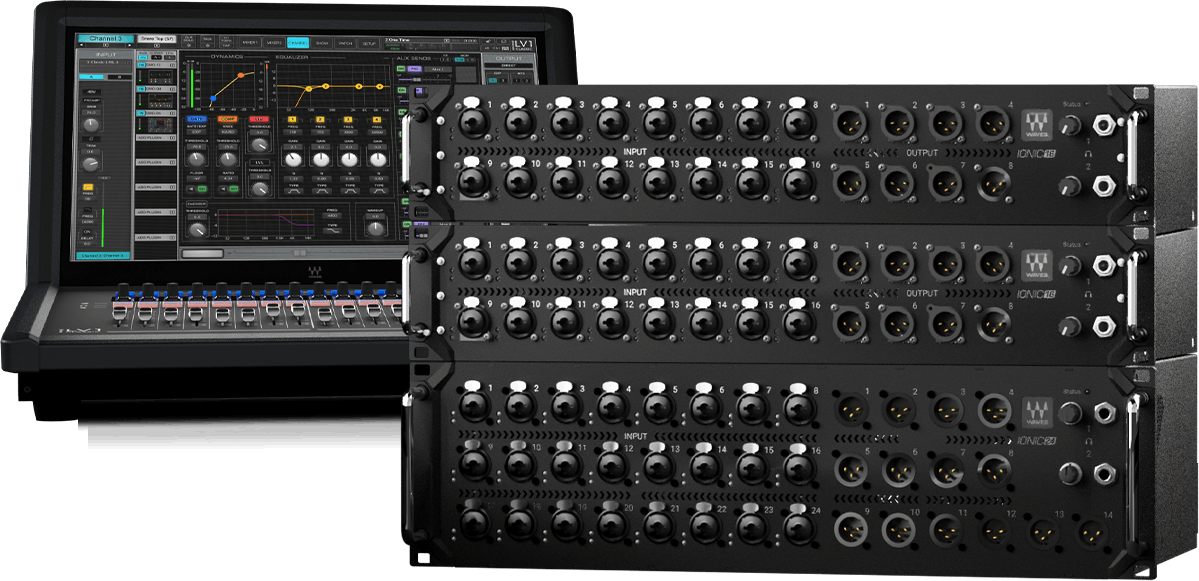Image resolution: width=1199 pixels, height=581 pixels.
Task: Select the highlighted CHANNEL tab
Action: pyautogui.click(x=298, y=43)
